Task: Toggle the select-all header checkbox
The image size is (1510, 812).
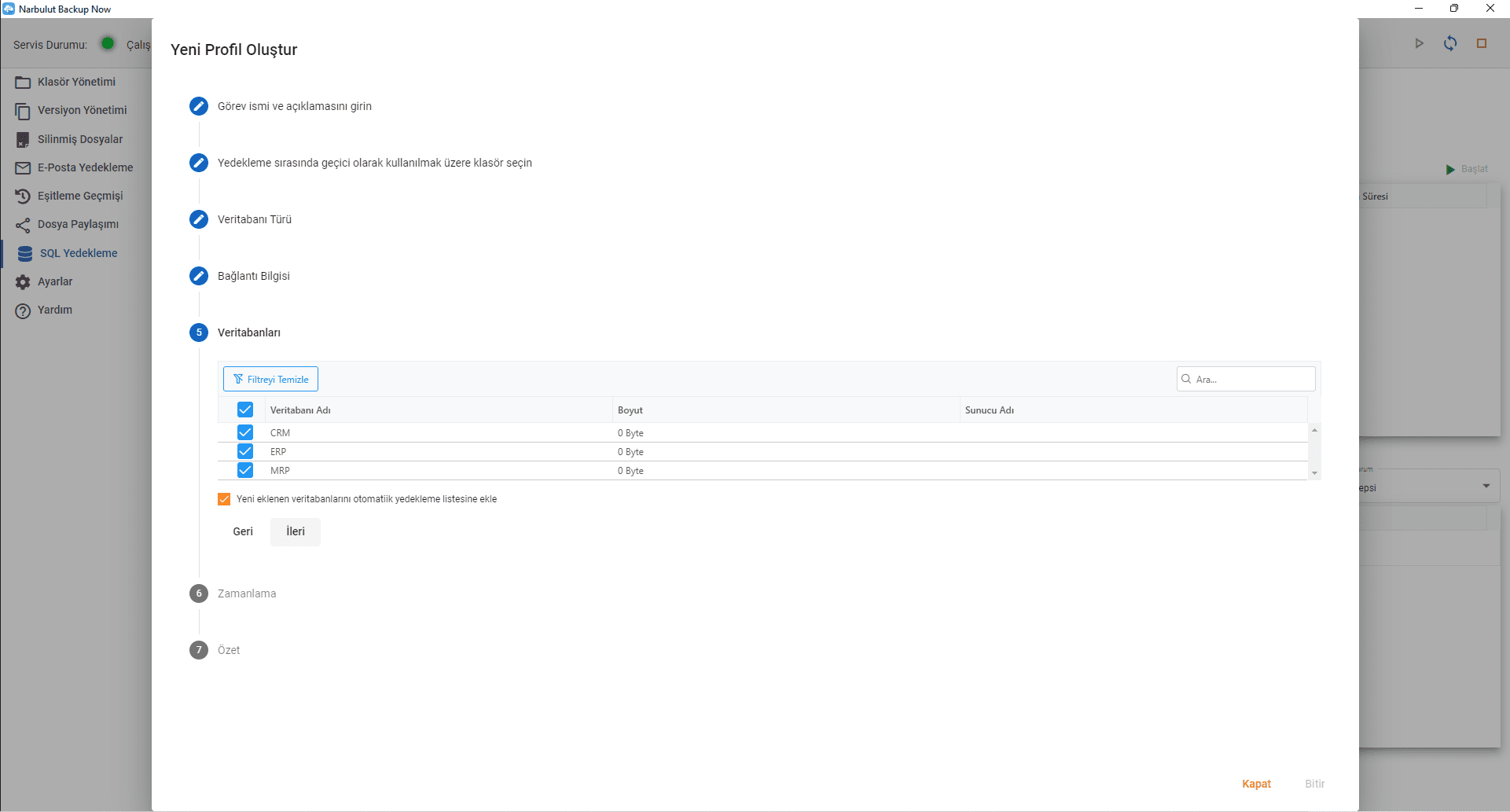Action: pyautogui.click(x=245, y=410)
